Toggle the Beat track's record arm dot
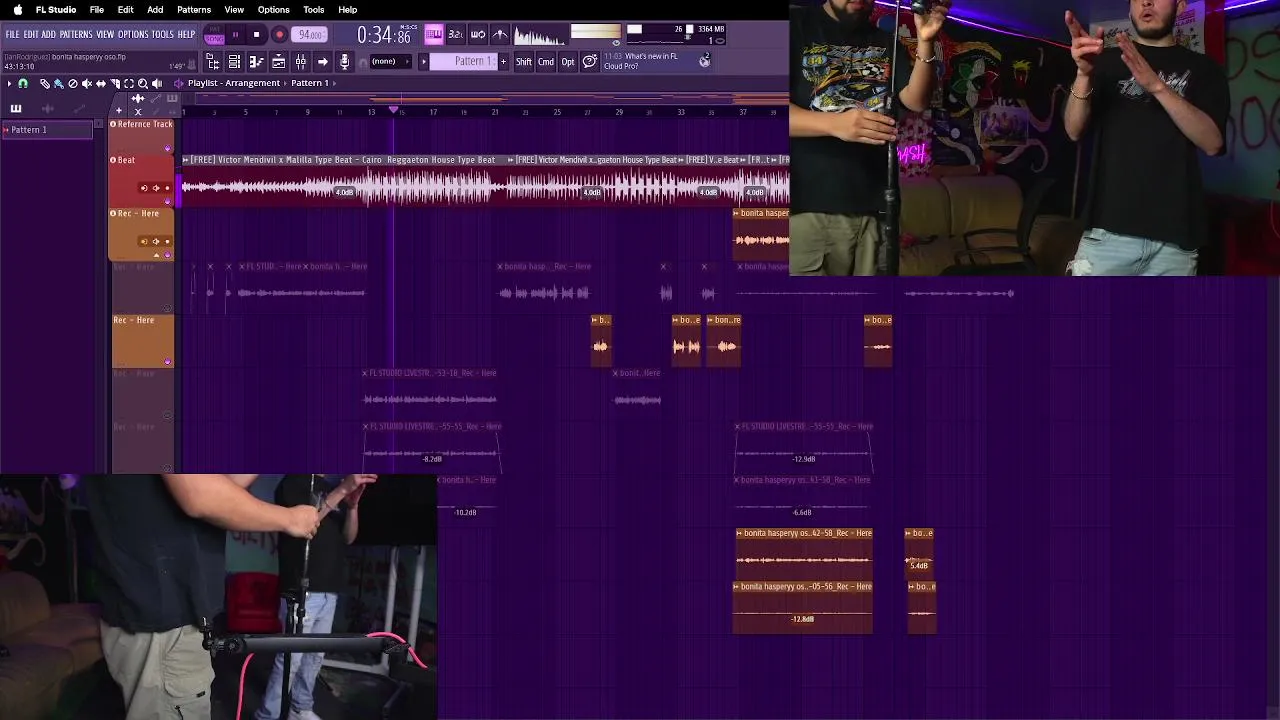 (167, 188)
